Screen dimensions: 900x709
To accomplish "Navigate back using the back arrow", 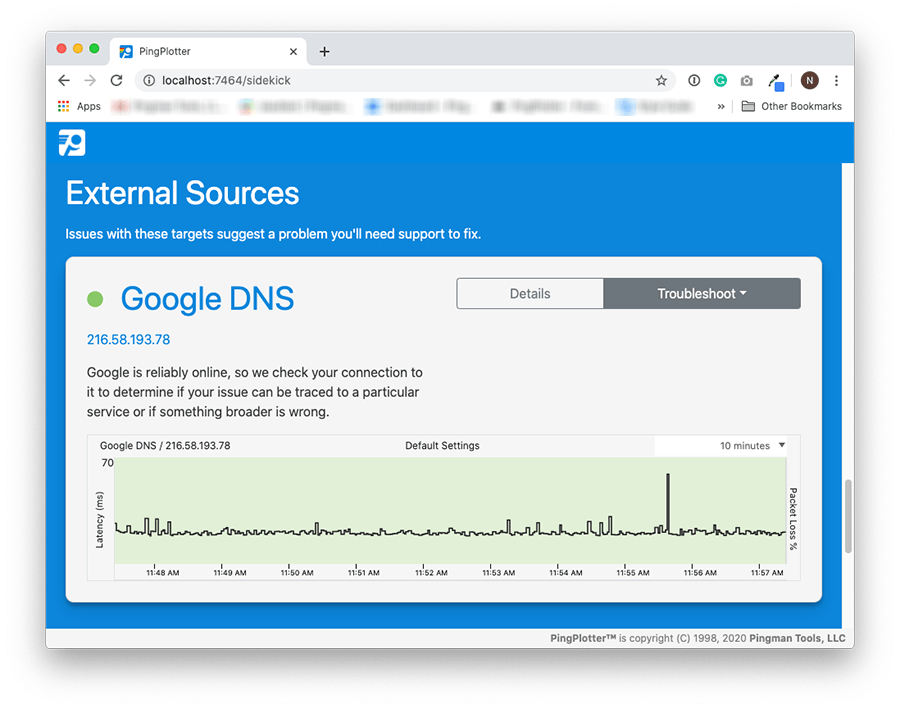I will click(x=63, y=80).
